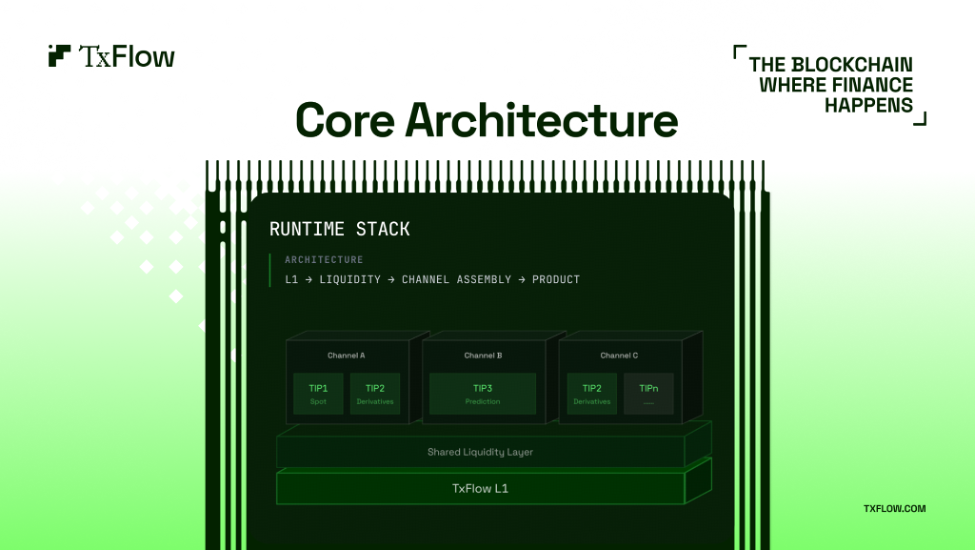Select the TIP3 Prediction block
Image resolution: width=977 pixels, height=550 pixels.
pos(482,394)
